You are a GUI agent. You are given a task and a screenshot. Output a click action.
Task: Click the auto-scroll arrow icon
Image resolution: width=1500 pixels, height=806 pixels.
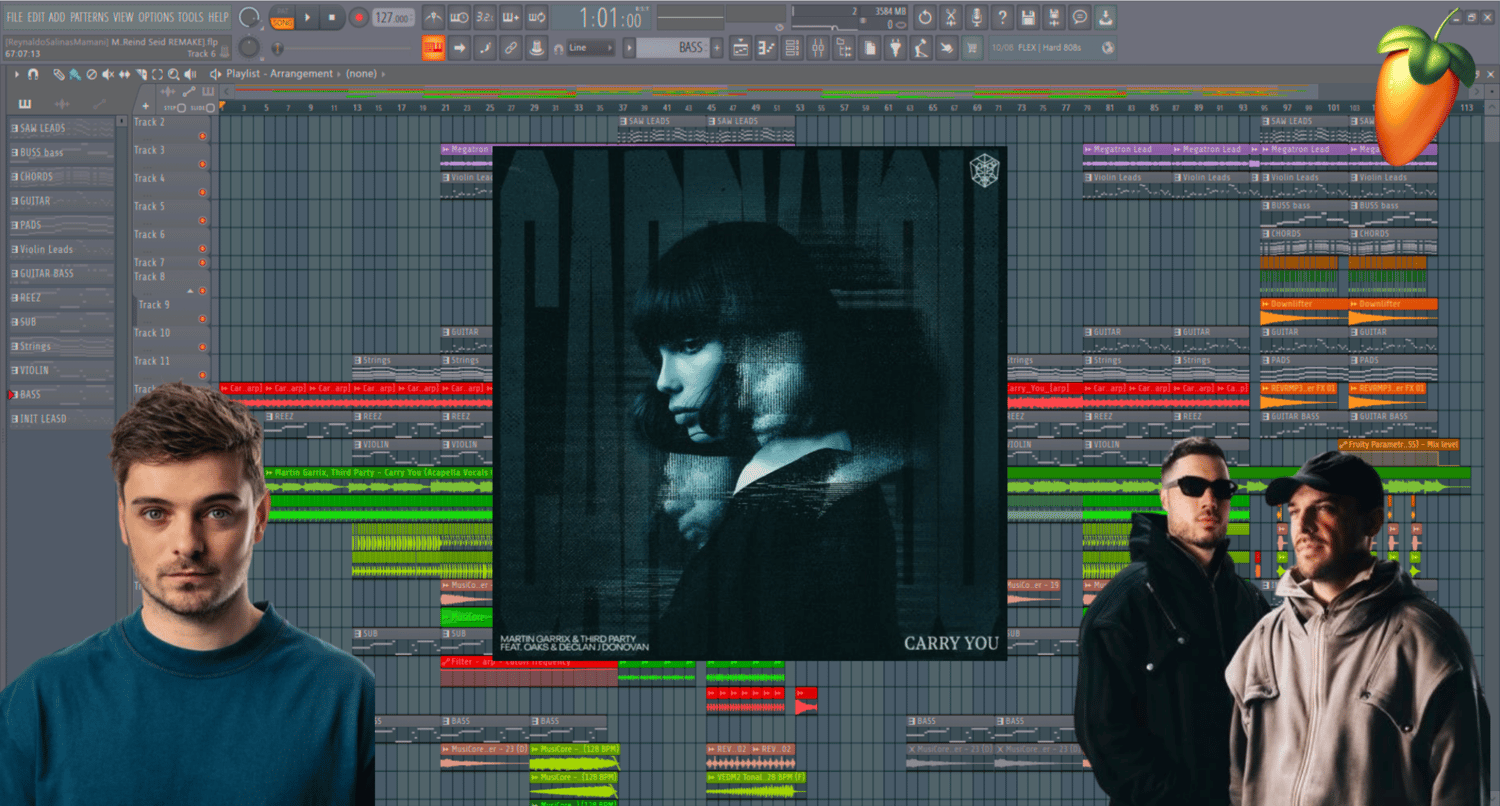[x=460, y=47]
